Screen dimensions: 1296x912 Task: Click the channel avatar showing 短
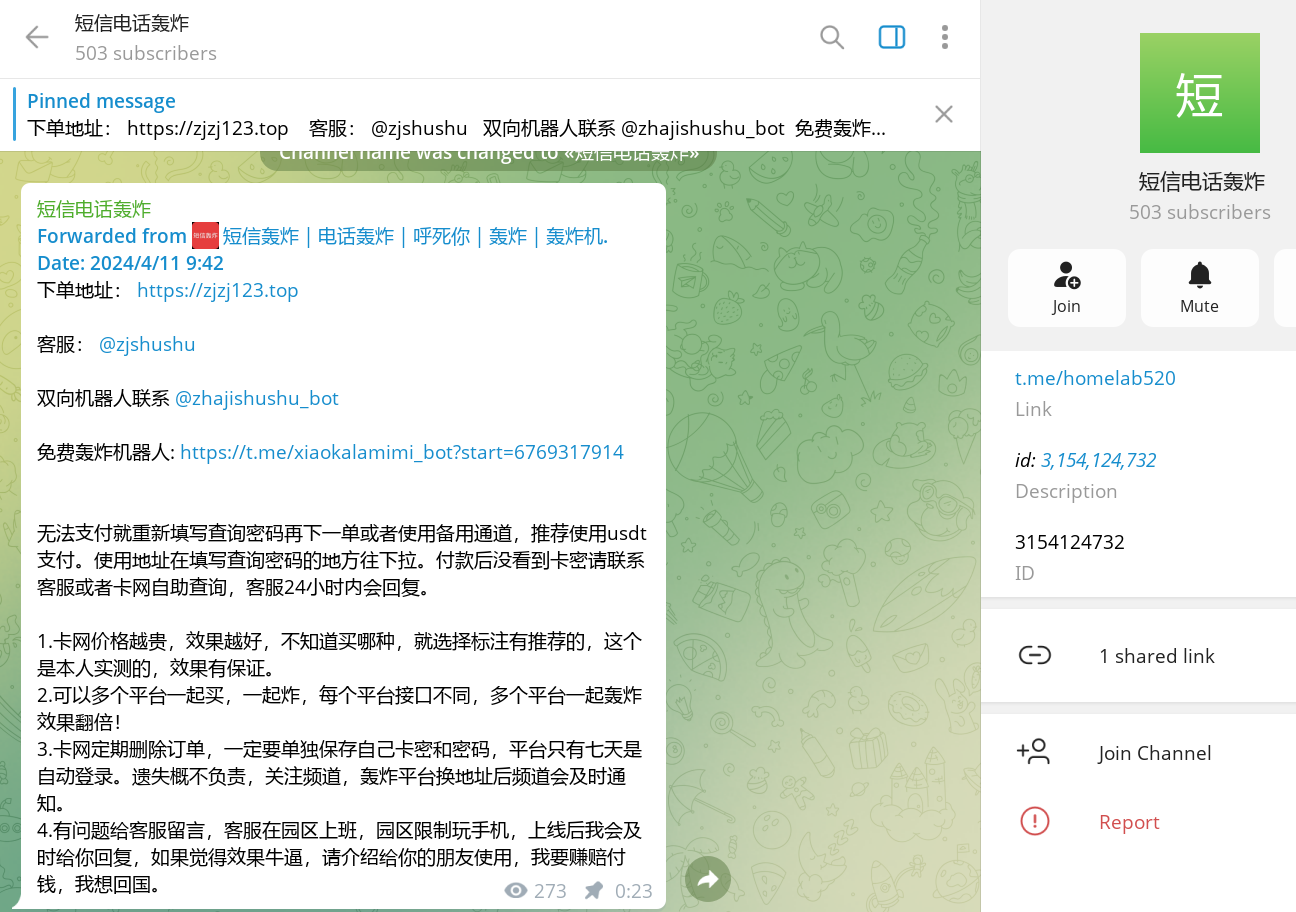point(1199,92)
